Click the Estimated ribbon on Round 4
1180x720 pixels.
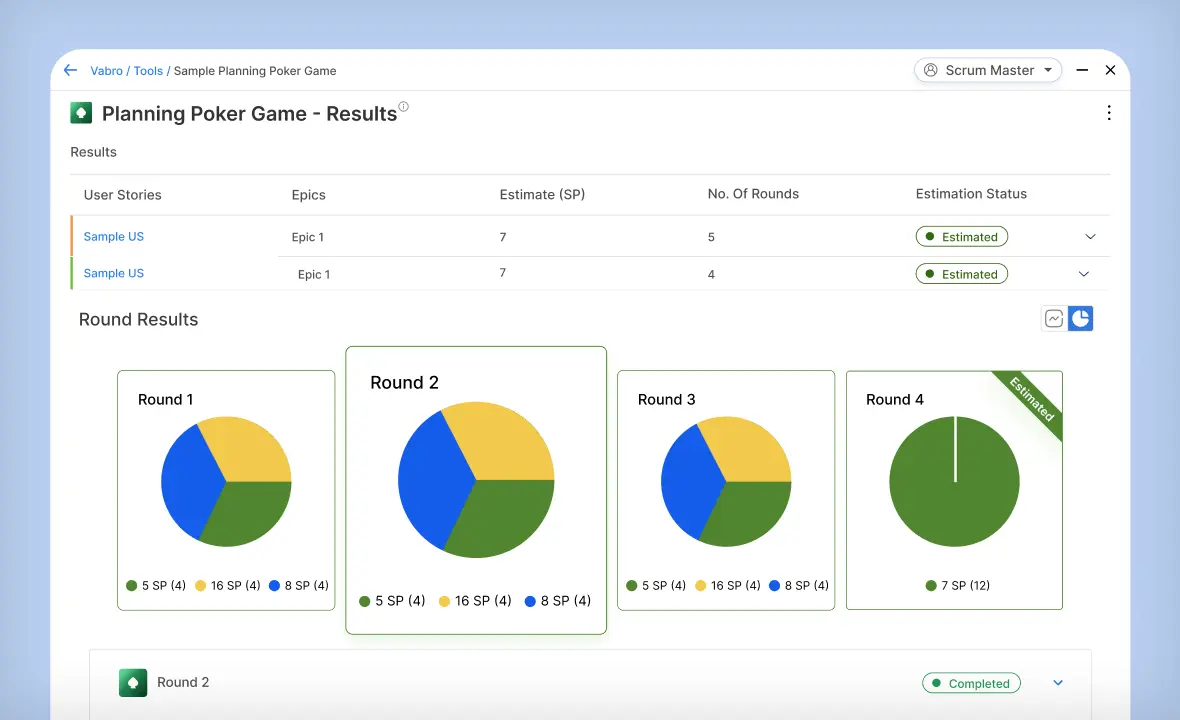(1031, 400)
